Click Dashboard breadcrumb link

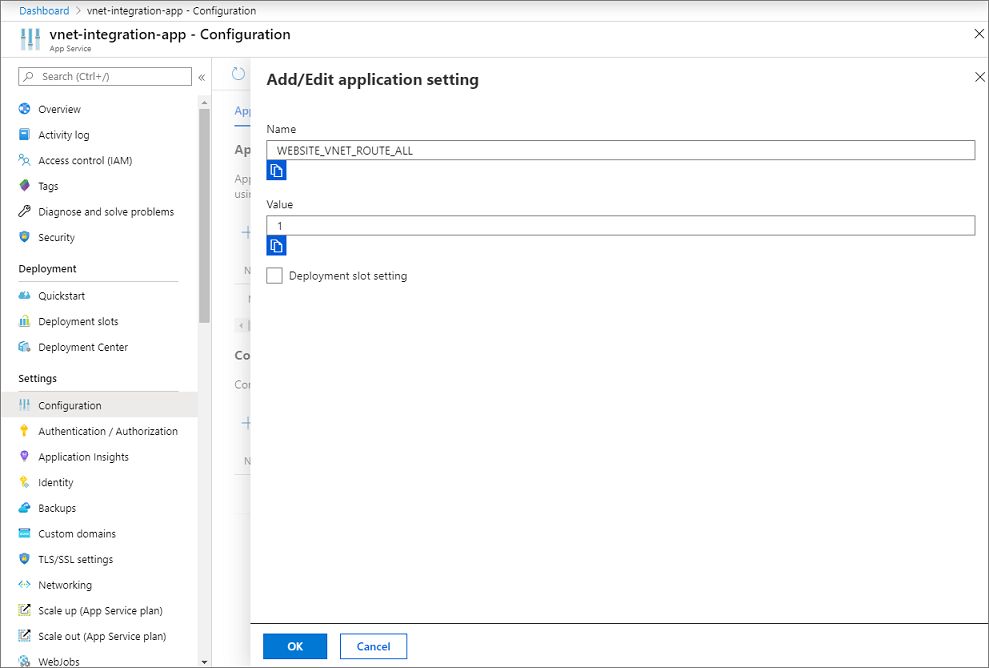click(x=44, y=11)
